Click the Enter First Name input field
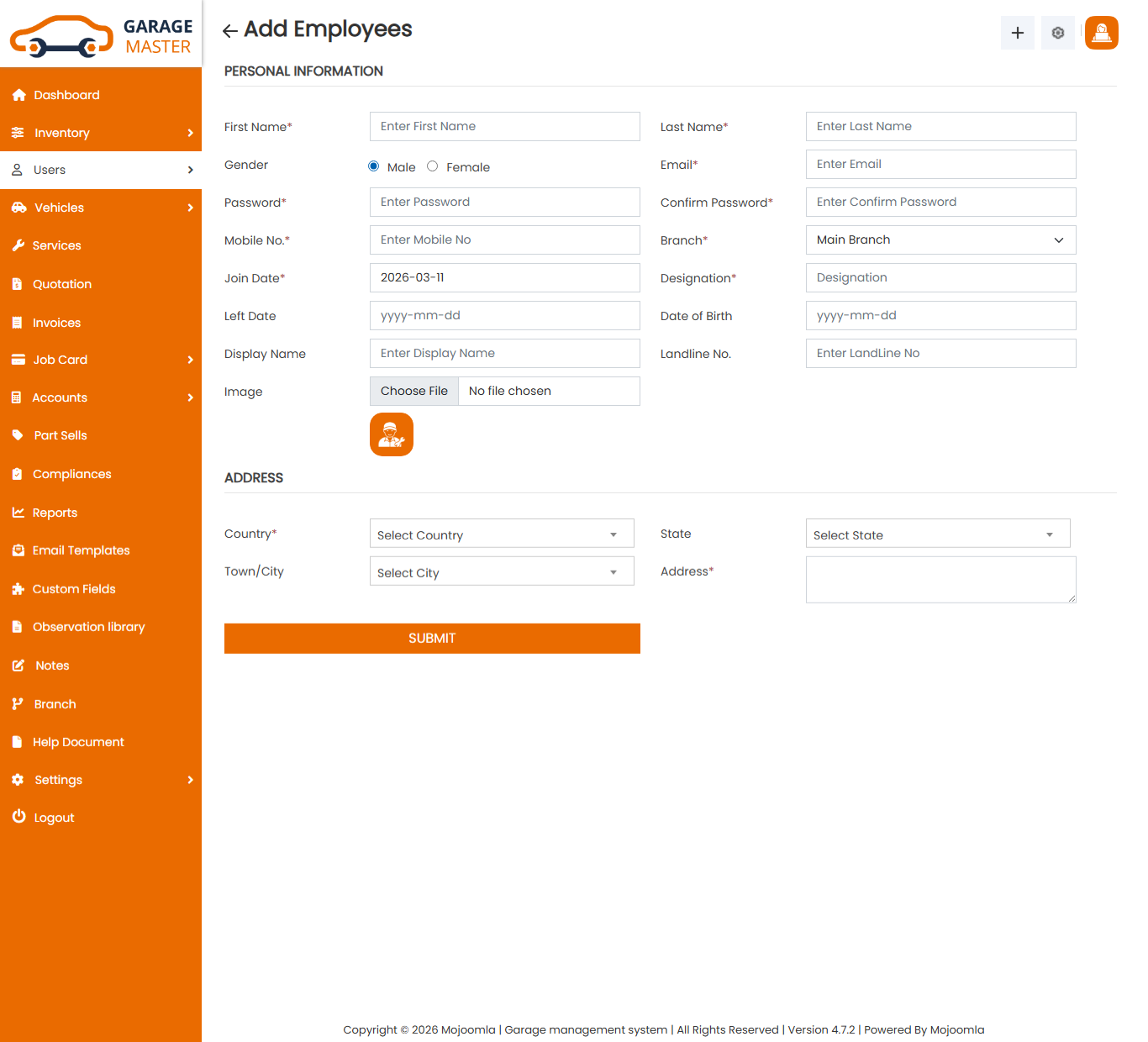The width and height of the screenshot is (1148, 1042). click(504, 127)
